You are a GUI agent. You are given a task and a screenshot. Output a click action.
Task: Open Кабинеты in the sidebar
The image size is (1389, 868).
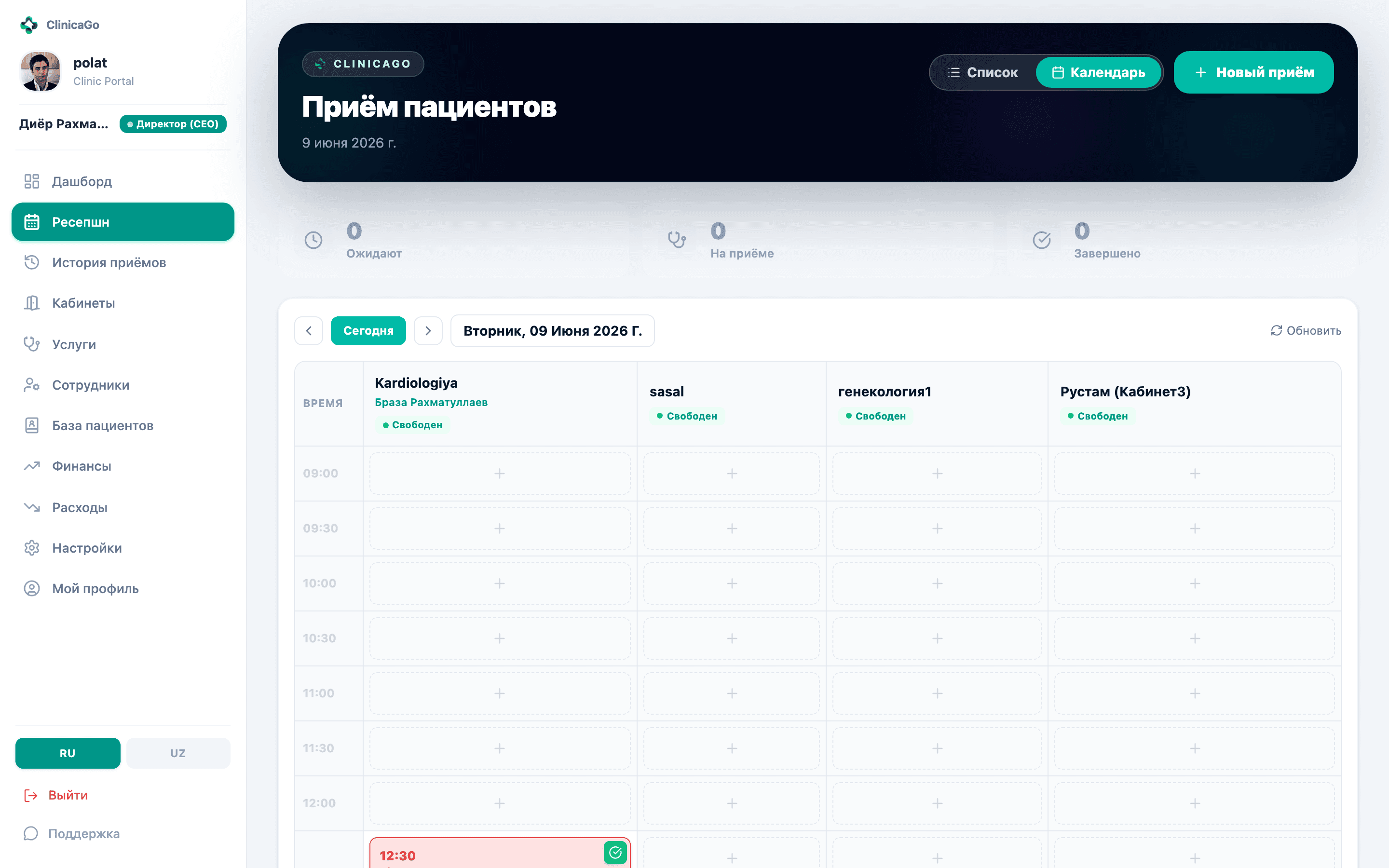pos(123,303)
